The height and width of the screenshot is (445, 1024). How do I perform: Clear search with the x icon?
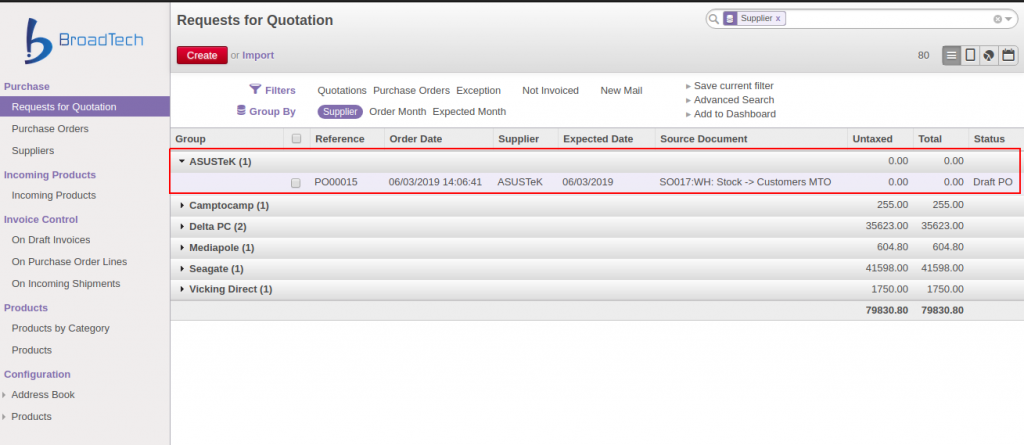coord(997,19)
